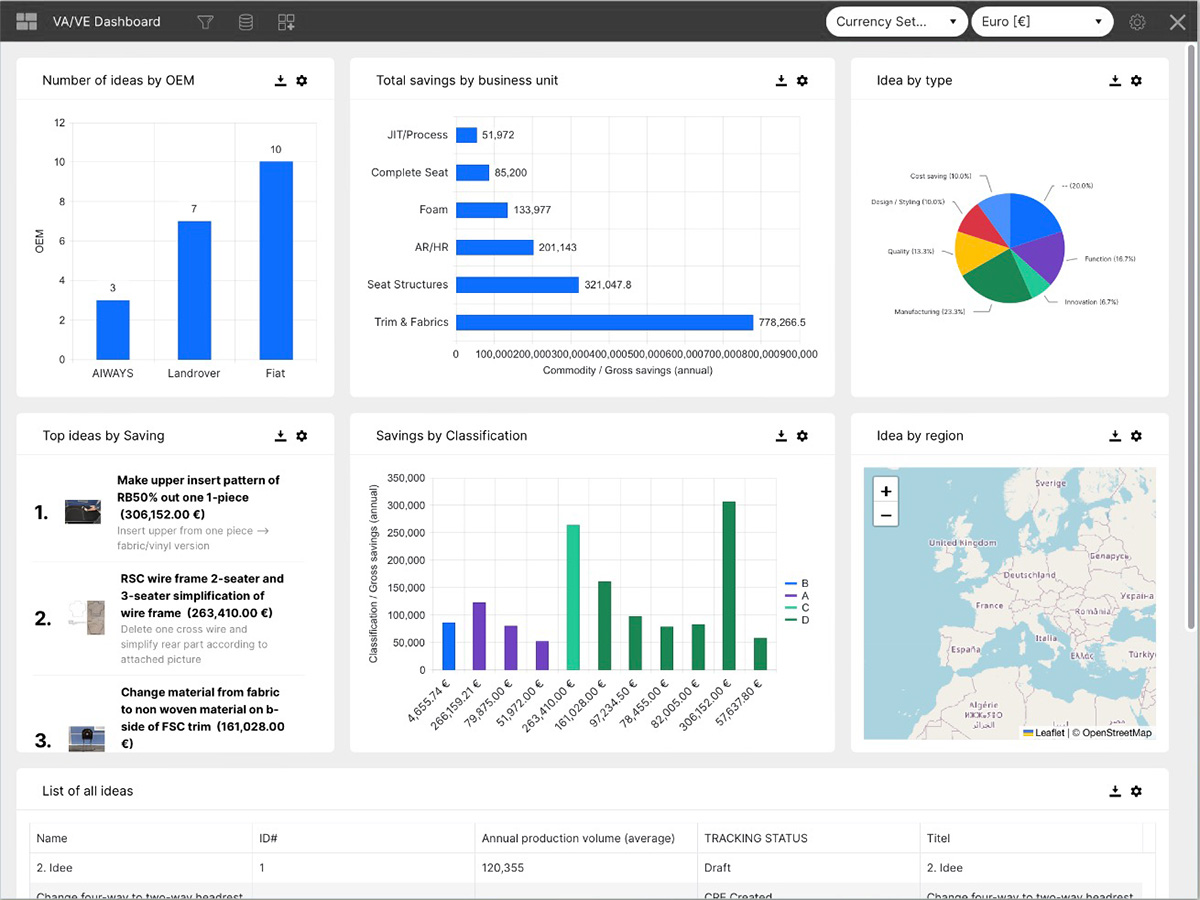Open the Currency Set dropdown
This screenshot has width=1200, height=900.
896,22
